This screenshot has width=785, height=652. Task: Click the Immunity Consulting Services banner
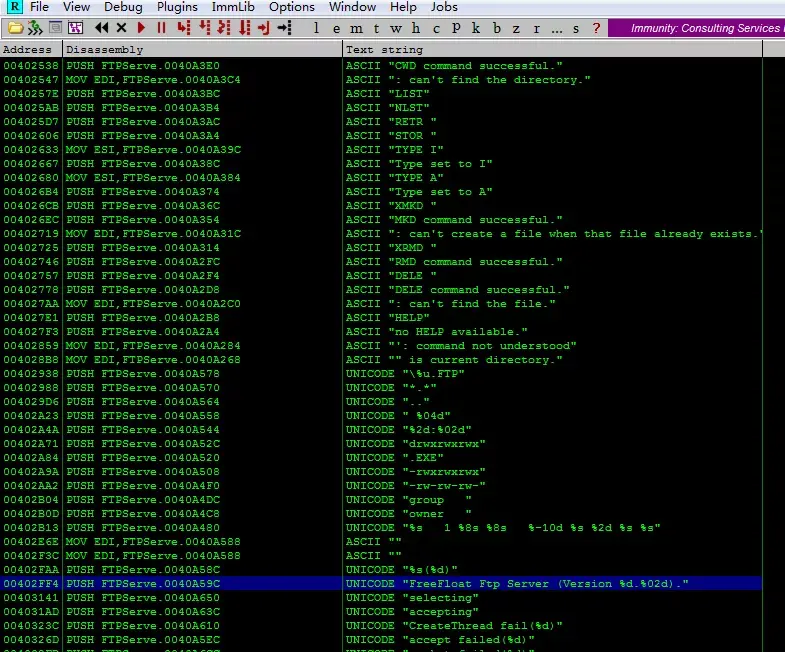pyautogui.click(x=696, y=28)
